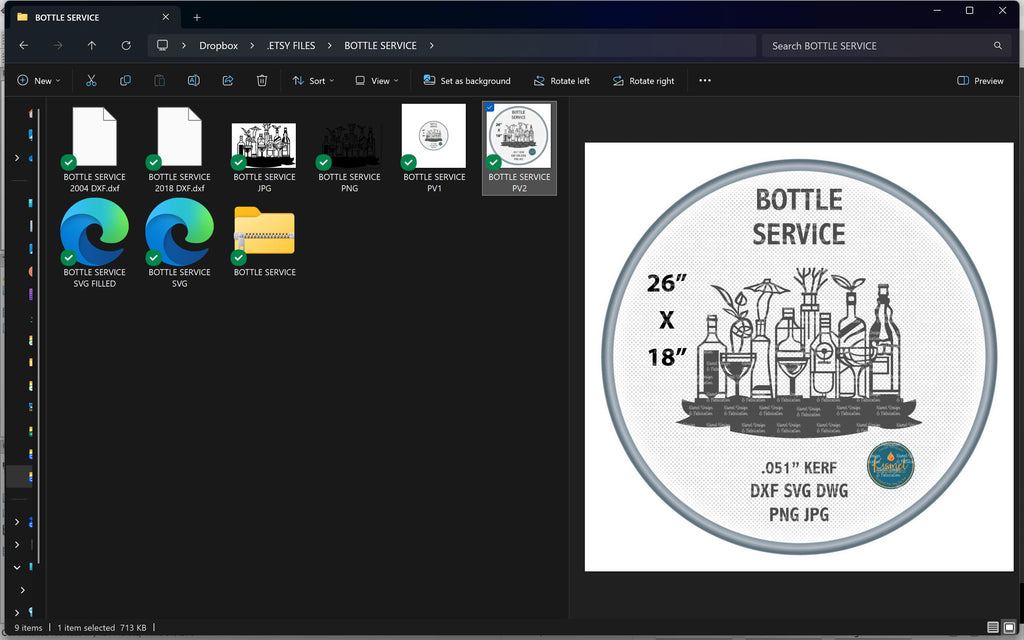Click Rotate left

pos(562,80)
